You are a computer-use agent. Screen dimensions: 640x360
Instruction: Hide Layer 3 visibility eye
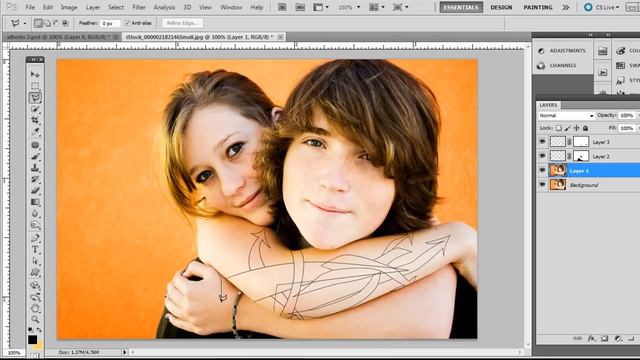click(542, 142)
